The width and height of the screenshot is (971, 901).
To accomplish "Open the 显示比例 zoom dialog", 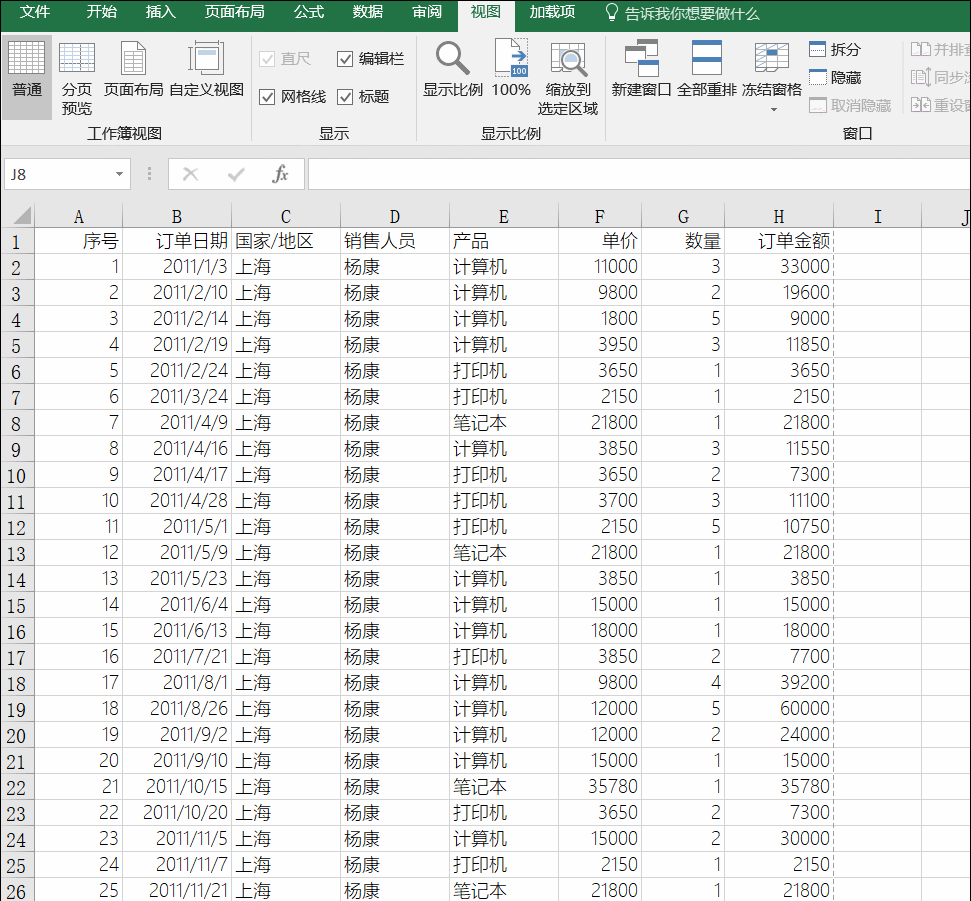I will coord(453,69).
